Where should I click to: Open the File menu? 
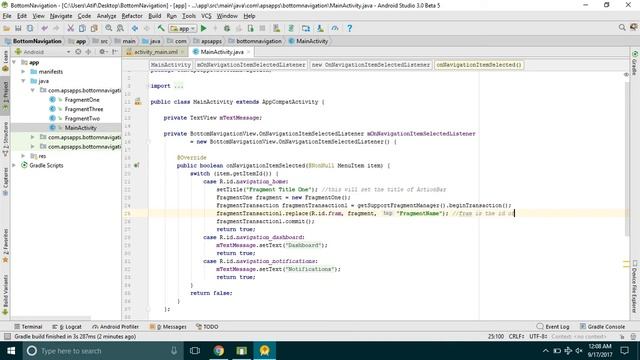pyautogui.click(x=7, y=16)
